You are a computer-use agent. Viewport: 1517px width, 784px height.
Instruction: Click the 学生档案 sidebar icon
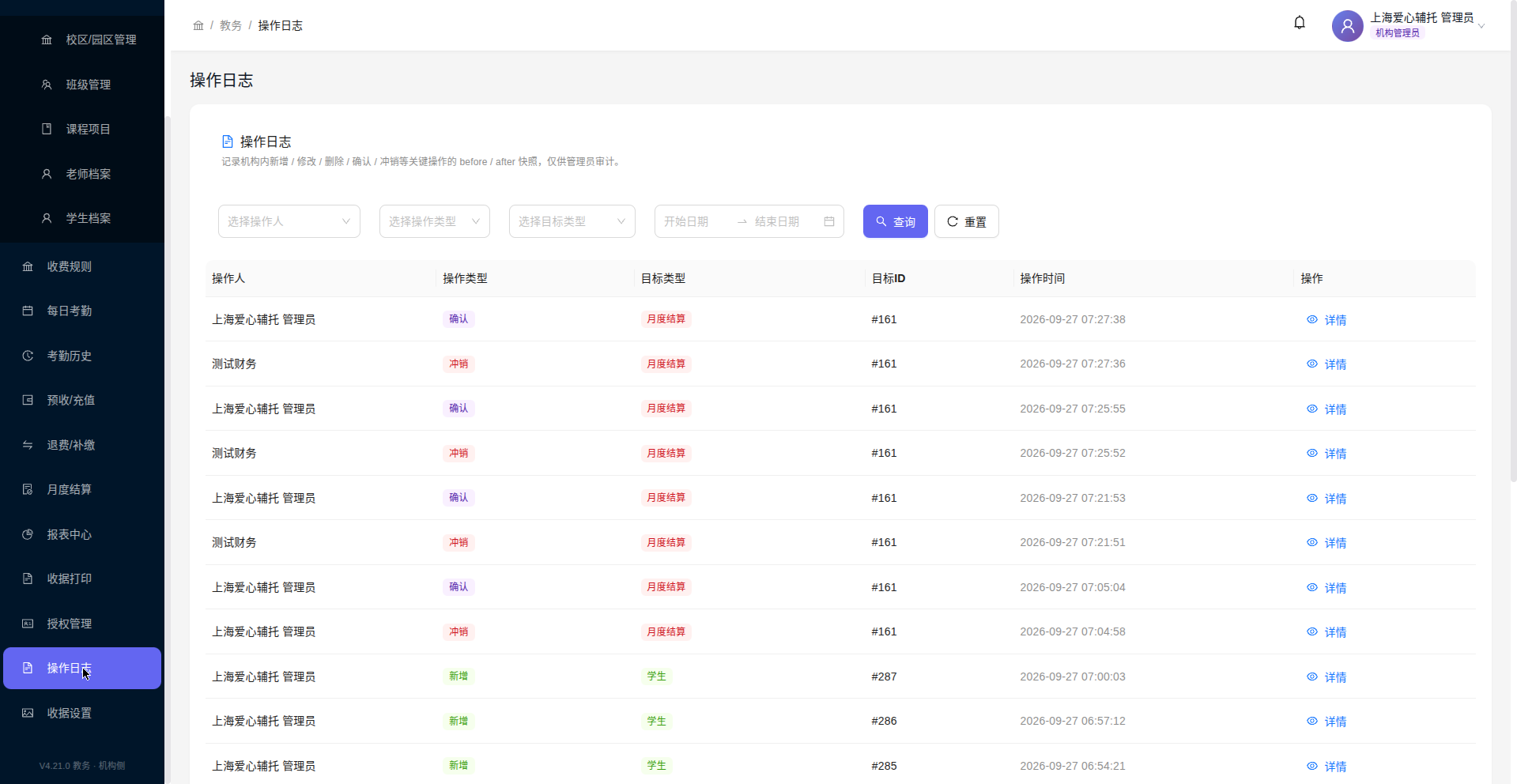point(47,218)
